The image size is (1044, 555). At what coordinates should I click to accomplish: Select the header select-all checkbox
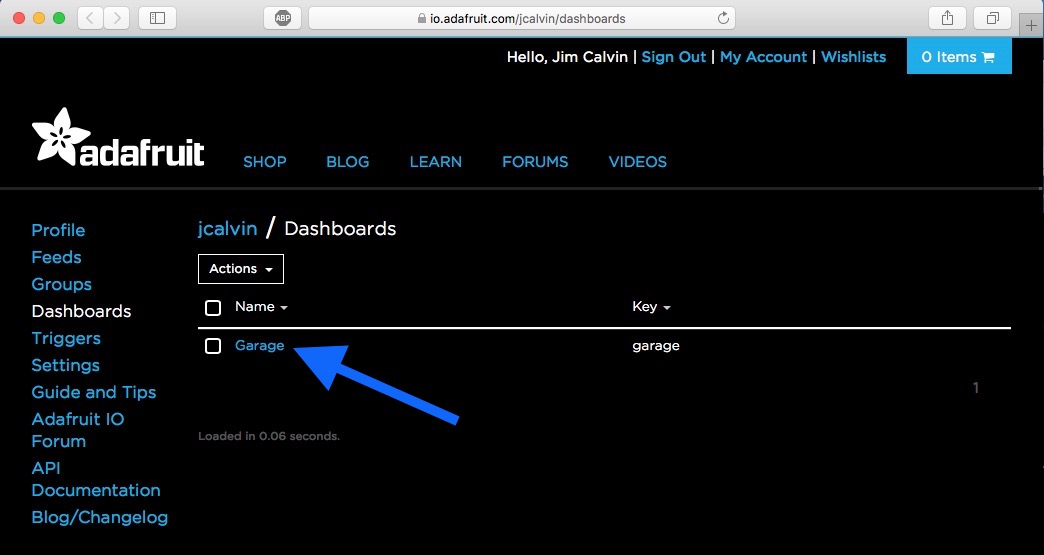pos(213,307)
